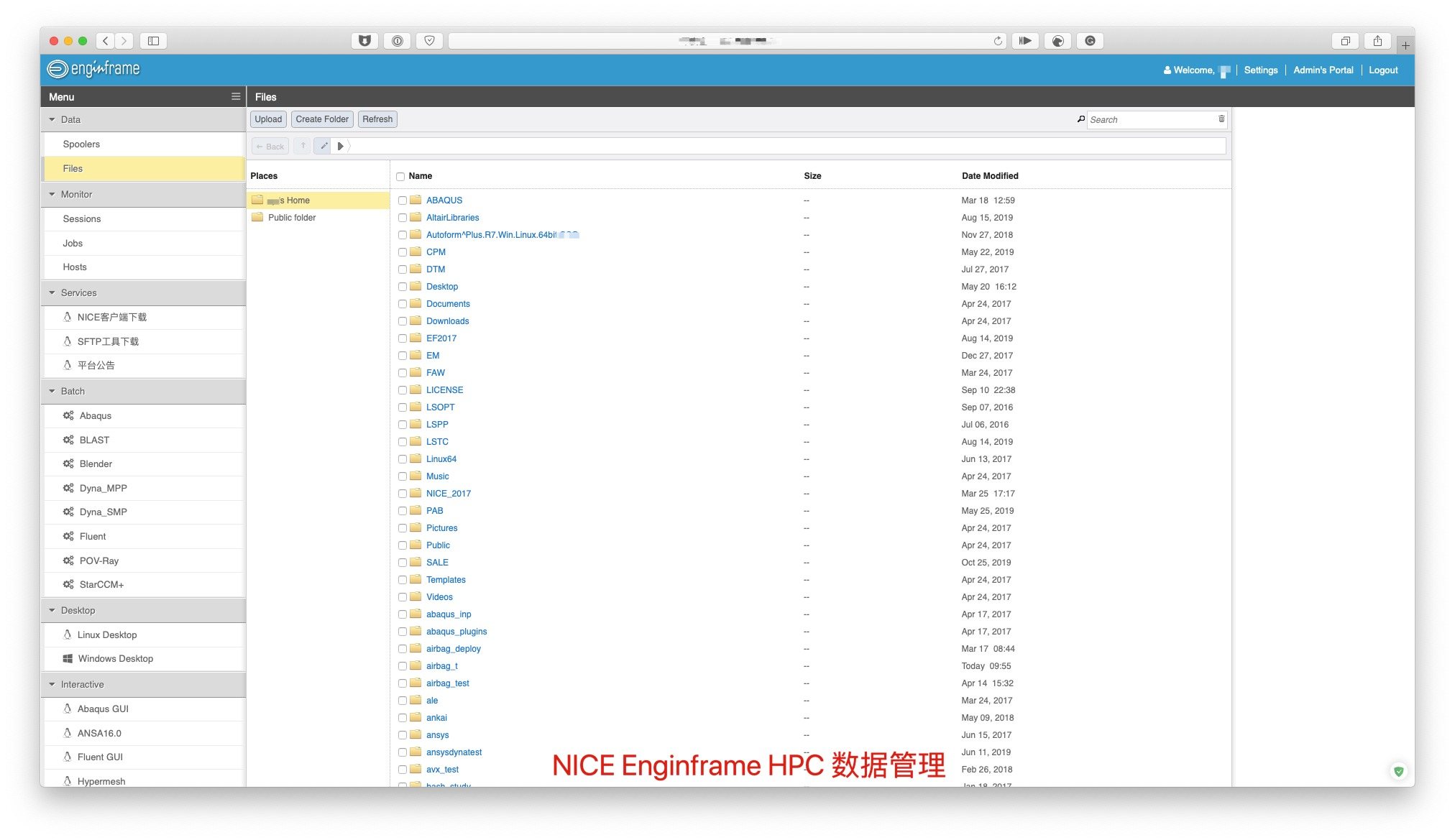Open Hypermesh interactive service
The image size is (1455, 840).
[144, 781]
